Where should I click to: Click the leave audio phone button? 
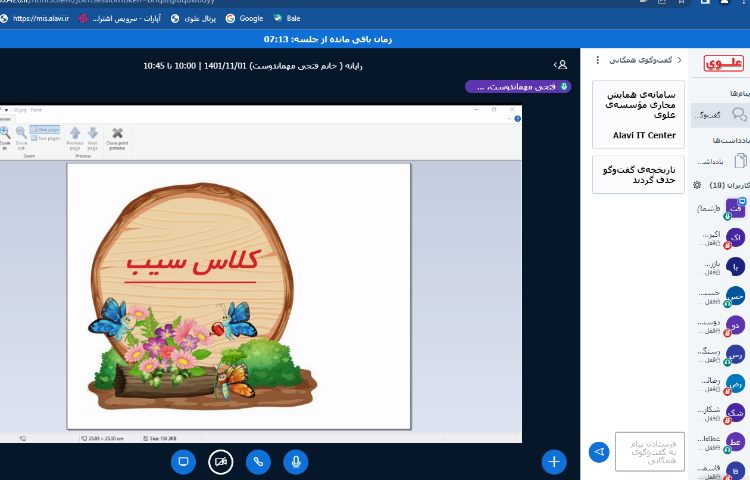point(258,462)
